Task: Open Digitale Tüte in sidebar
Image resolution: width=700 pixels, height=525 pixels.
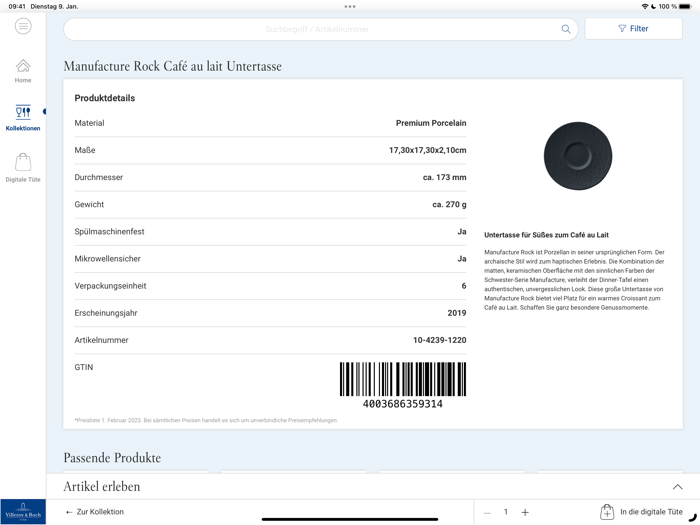Action: click(x=23, y=168)
